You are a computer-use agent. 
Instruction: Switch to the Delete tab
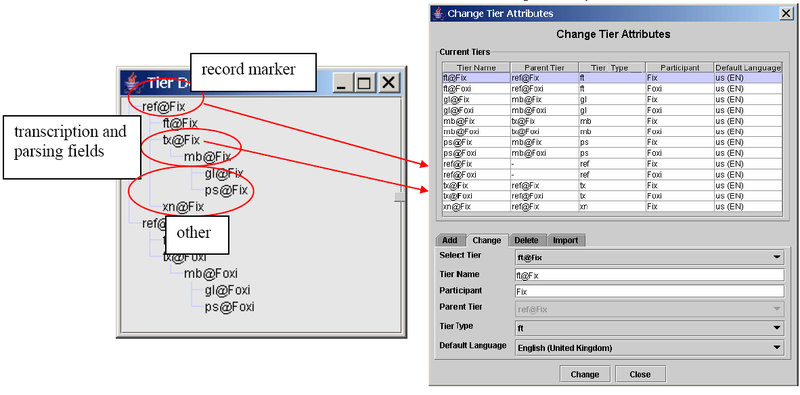click(526, 240)
